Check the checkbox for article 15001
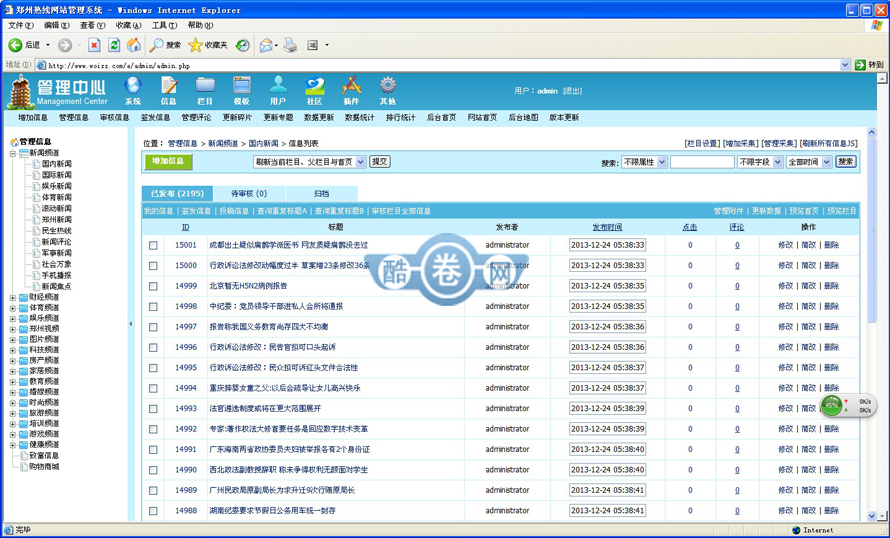 [153, 245]
